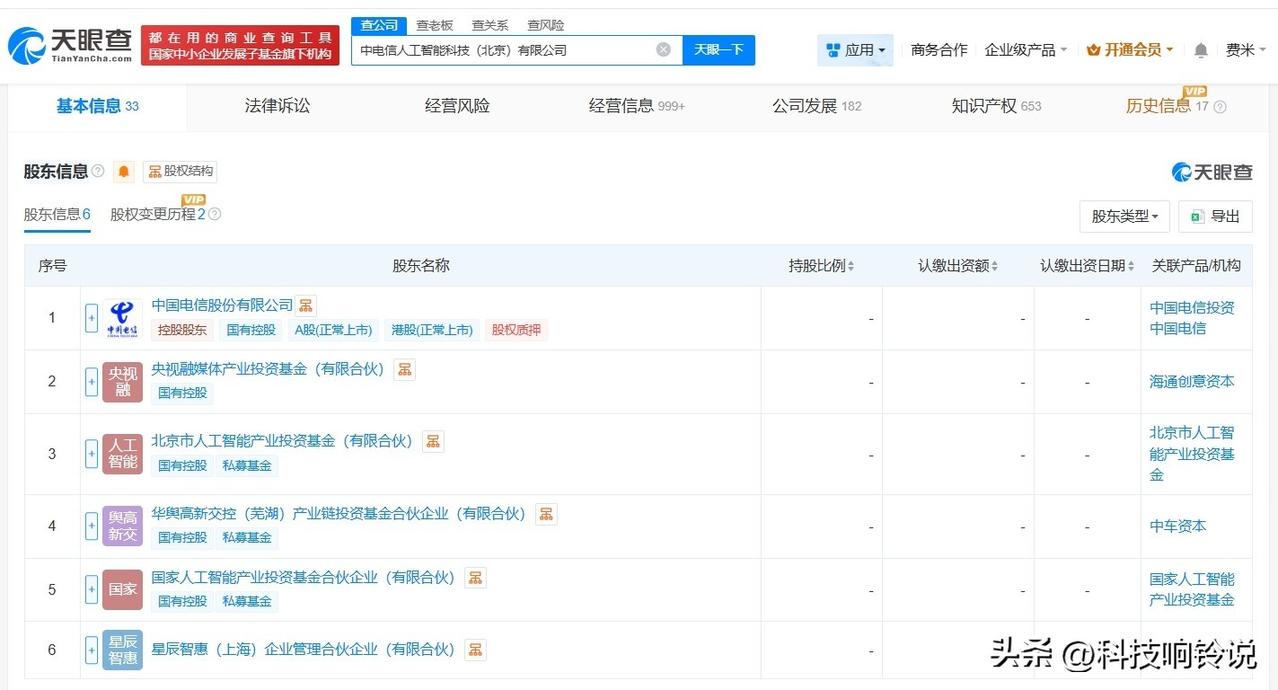The image size is (1278, 690).
Task: Open the 企业级产品 dropdown
Action: [1026, 50]
